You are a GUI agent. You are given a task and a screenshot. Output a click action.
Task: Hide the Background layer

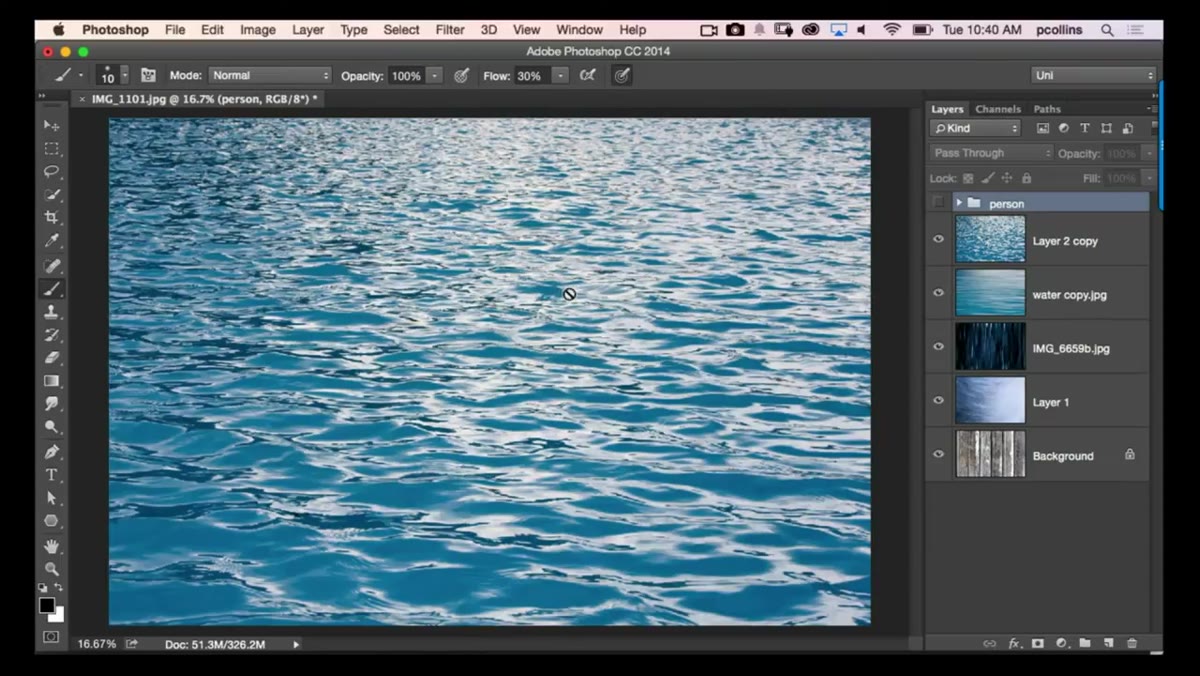coord(938,454)
